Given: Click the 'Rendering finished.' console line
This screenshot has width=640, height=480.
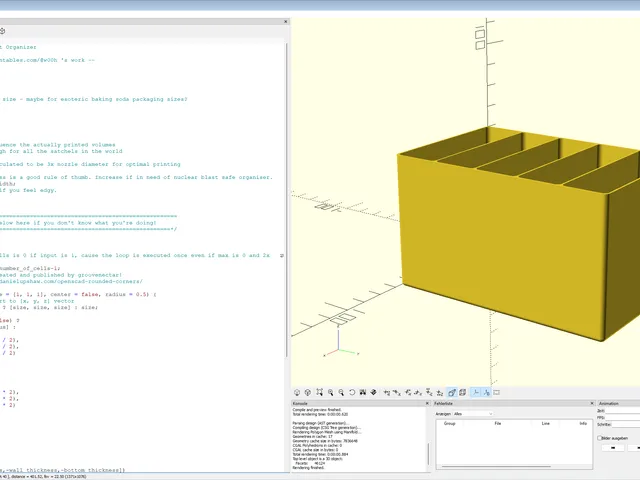Looking at the screenshot, I should tap(308, 468).
